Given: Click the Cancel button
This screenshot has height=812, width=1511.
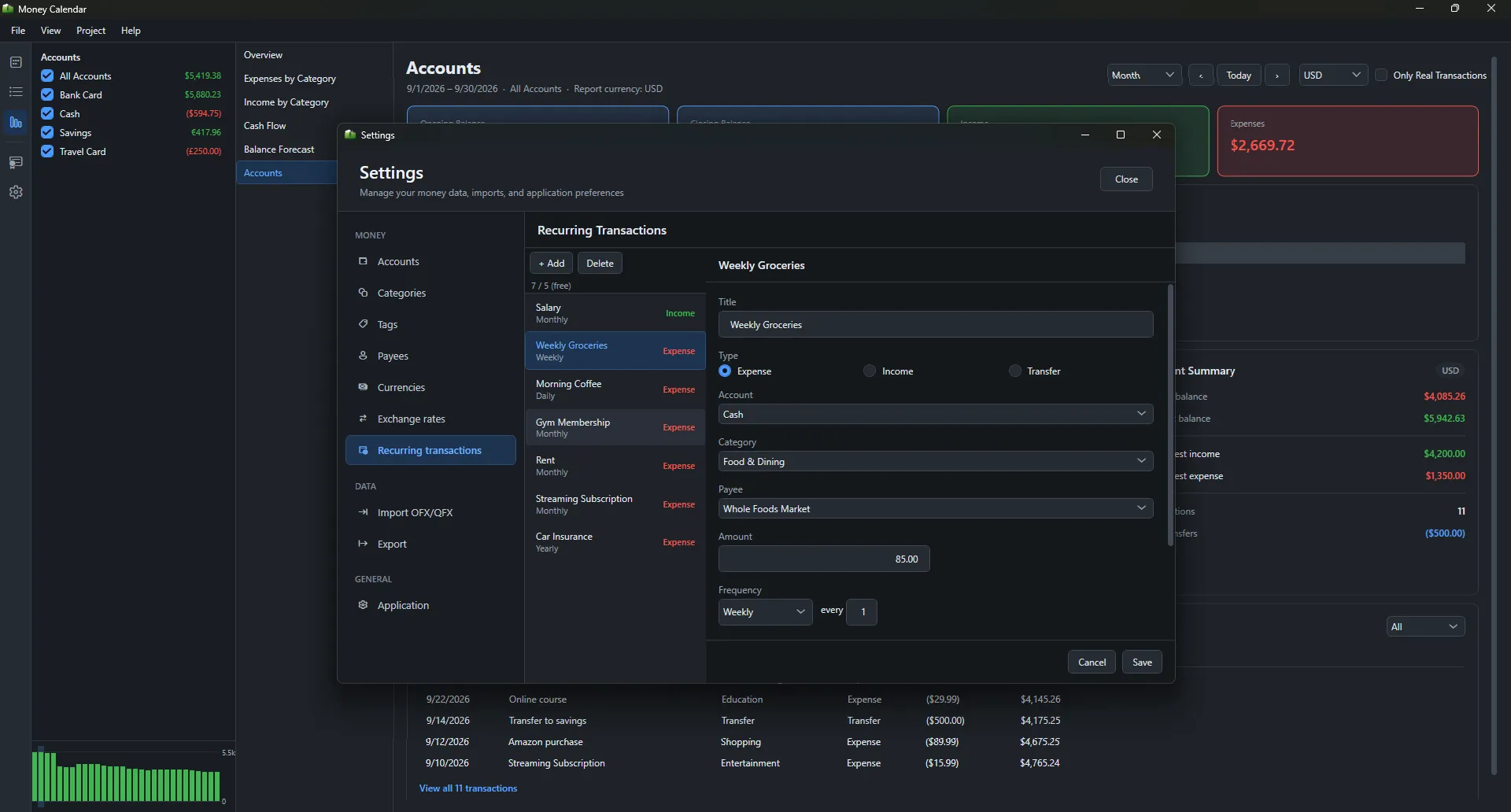Looking at the screenshot, I should (x=1092, y=662).
